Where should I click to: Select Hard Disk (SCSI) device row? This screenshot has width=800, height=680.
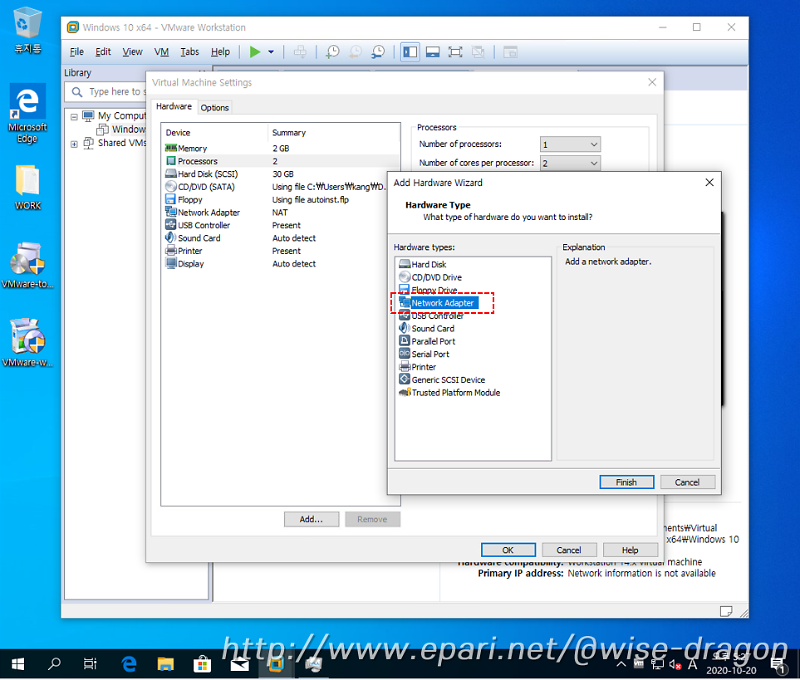tap(280, 174)
